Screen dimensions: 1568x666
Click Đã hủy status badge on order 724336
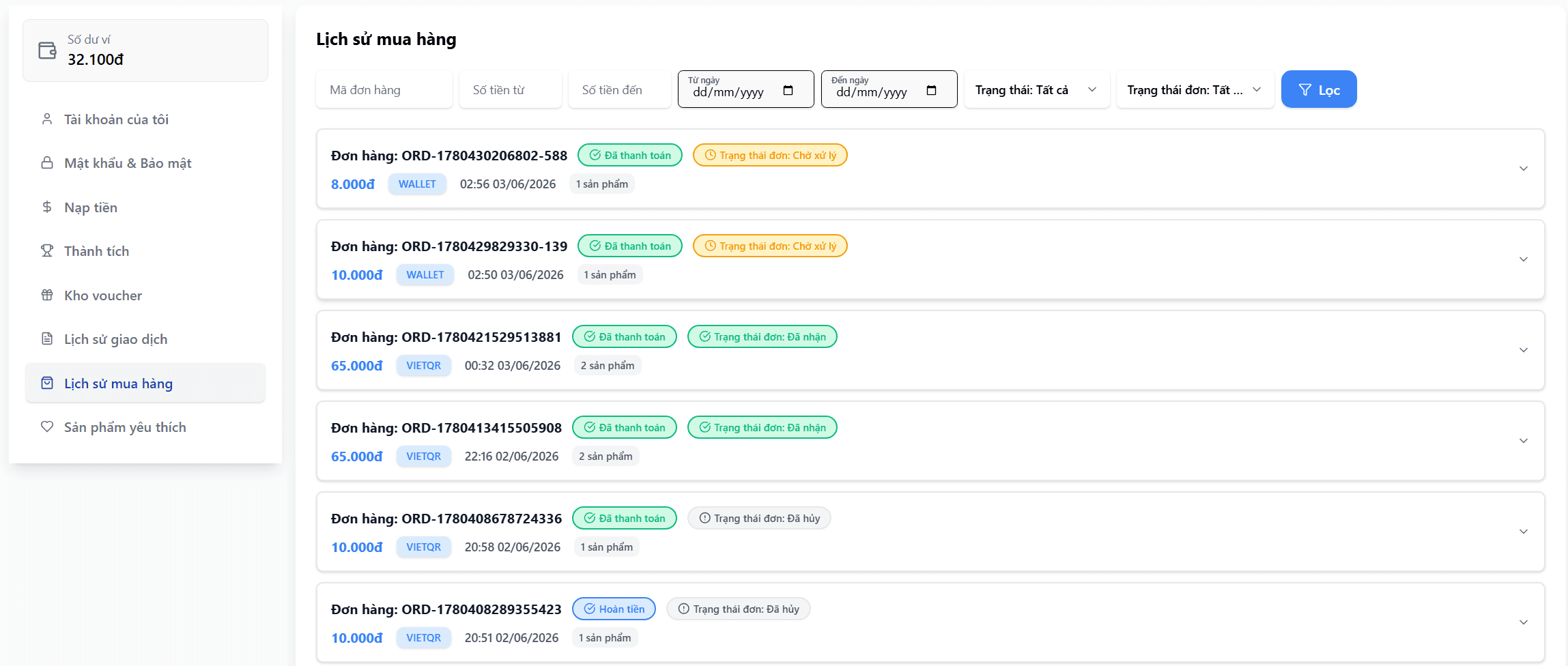[x=759, y=518]
